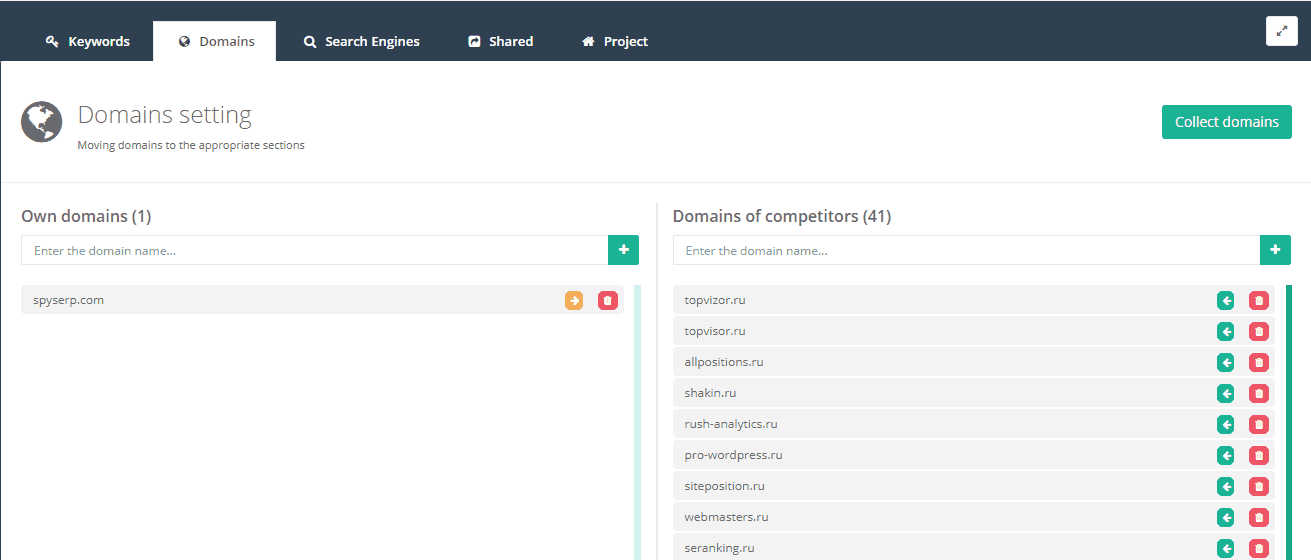Delete seranking.ru domain

(x=1259, y=548)
